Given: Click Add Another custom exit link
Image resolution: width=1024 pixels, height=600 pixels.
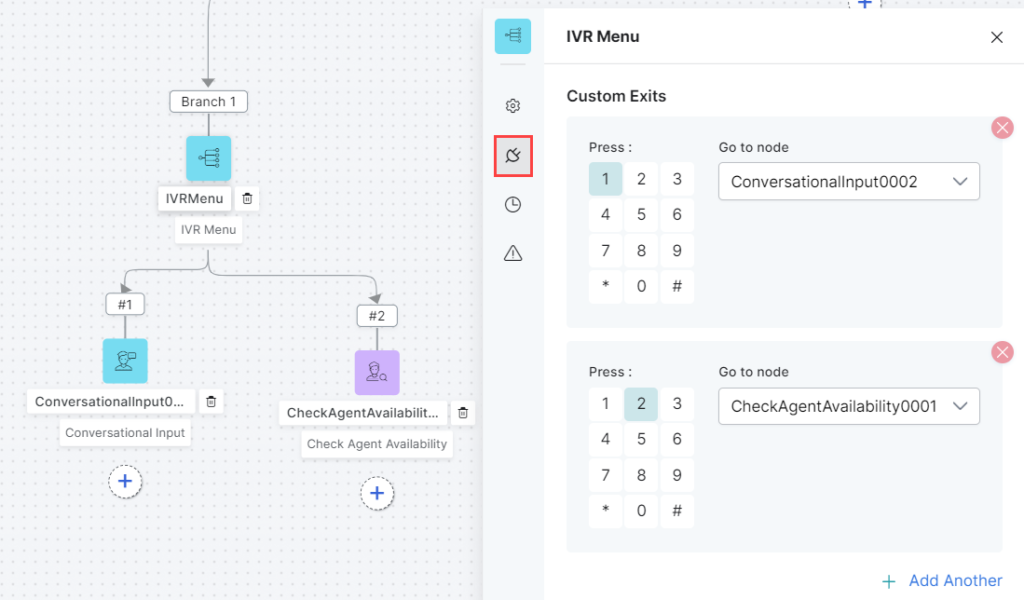Looking at the screenshot, I should [x=942, y=580].
